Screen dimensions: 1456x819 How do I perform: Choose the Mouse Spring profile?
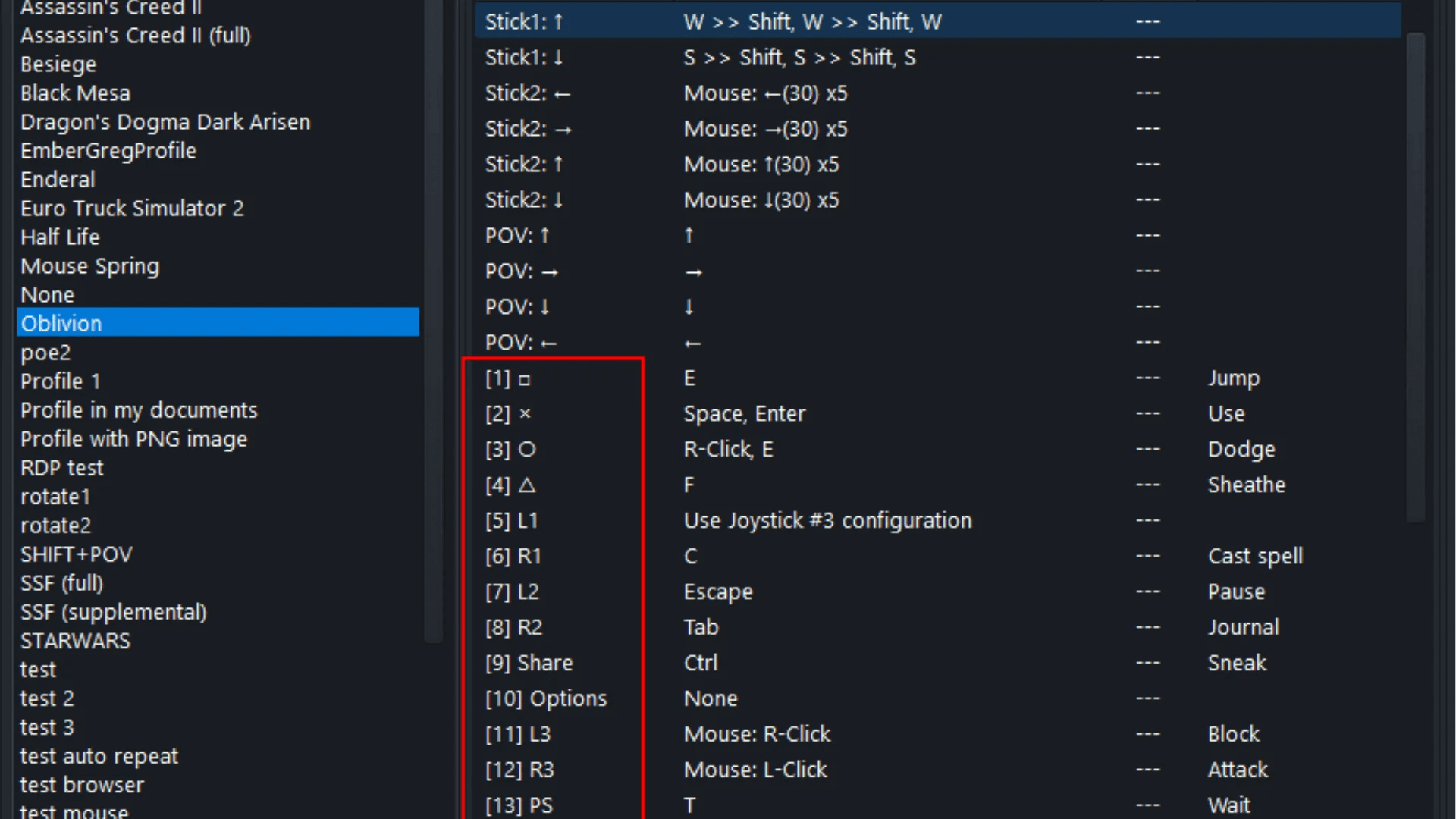(89, 266)
